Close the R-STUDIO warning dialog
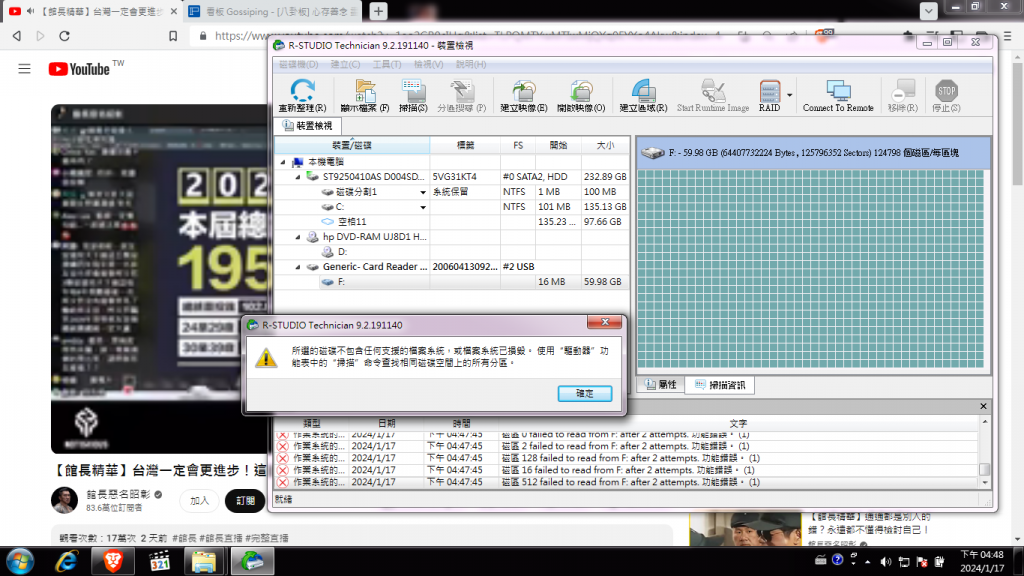1024x576 pixels. [604, 323]
